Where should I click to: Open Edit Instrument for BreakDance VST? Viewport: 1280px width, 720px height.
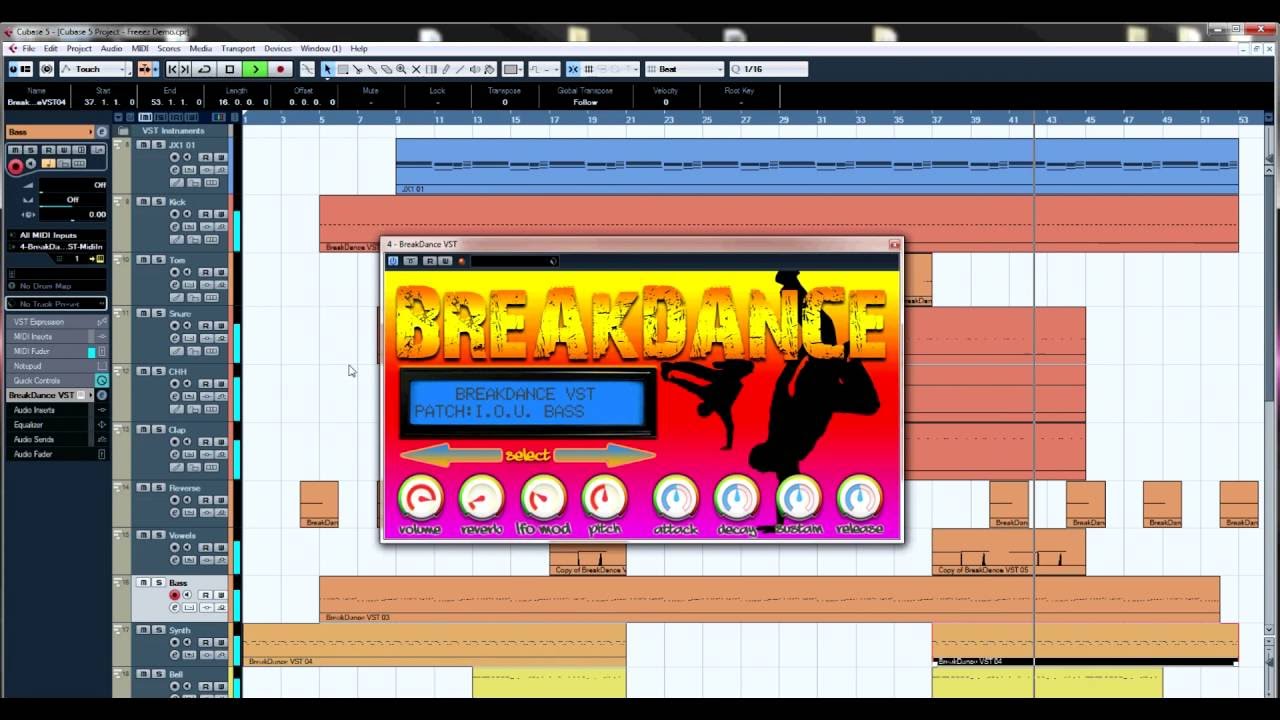click(x=101, y=395)
